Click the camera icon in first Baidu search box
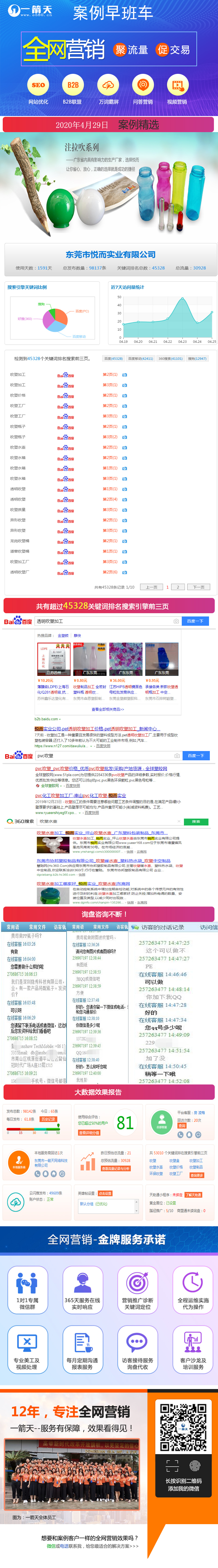This screenshot has height=1568, width=218. point(176,621)
